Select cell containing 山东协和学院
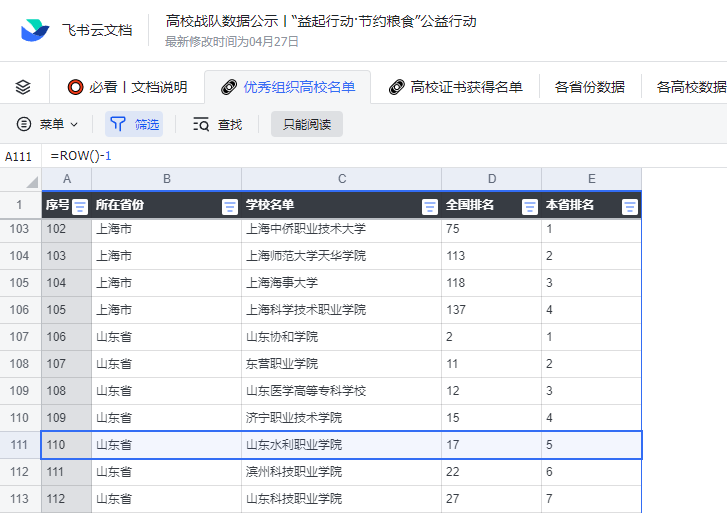Image resolution: width=727 pixels, height=513 pixels. (x=341, y=337)
